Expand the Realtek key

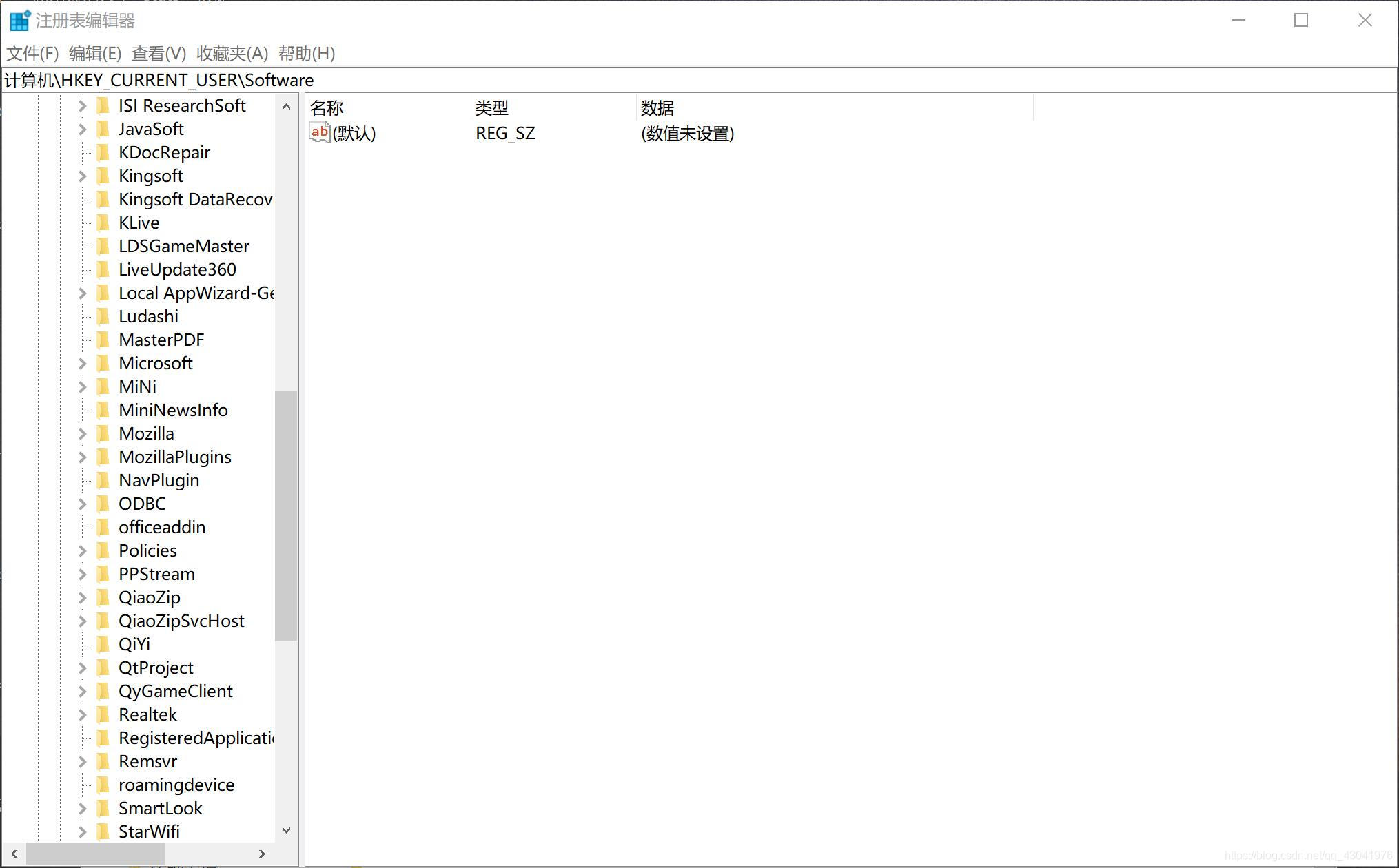click(82, 715)
